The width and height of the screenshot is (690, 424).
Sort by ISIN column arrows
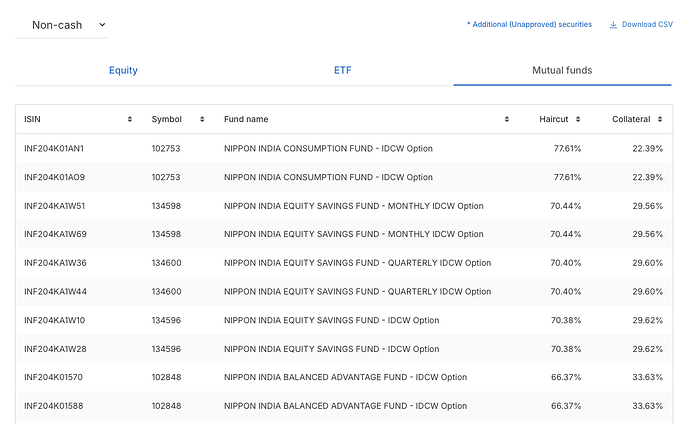[130, 119]
